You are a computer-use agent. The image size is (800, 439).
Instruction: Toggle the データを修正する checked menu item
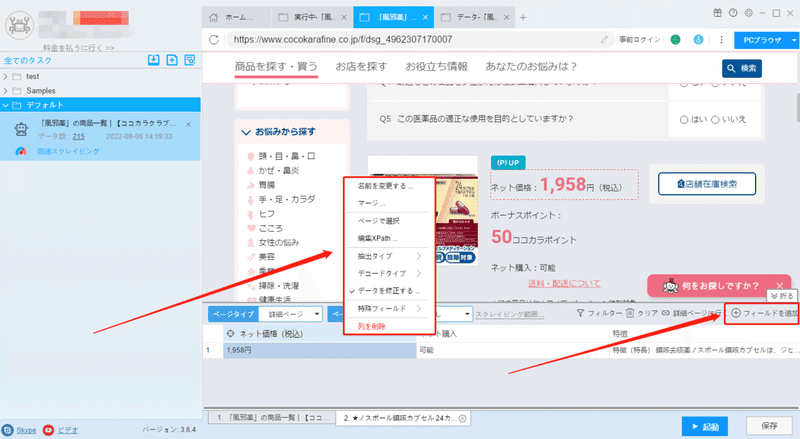pos(387,290)
